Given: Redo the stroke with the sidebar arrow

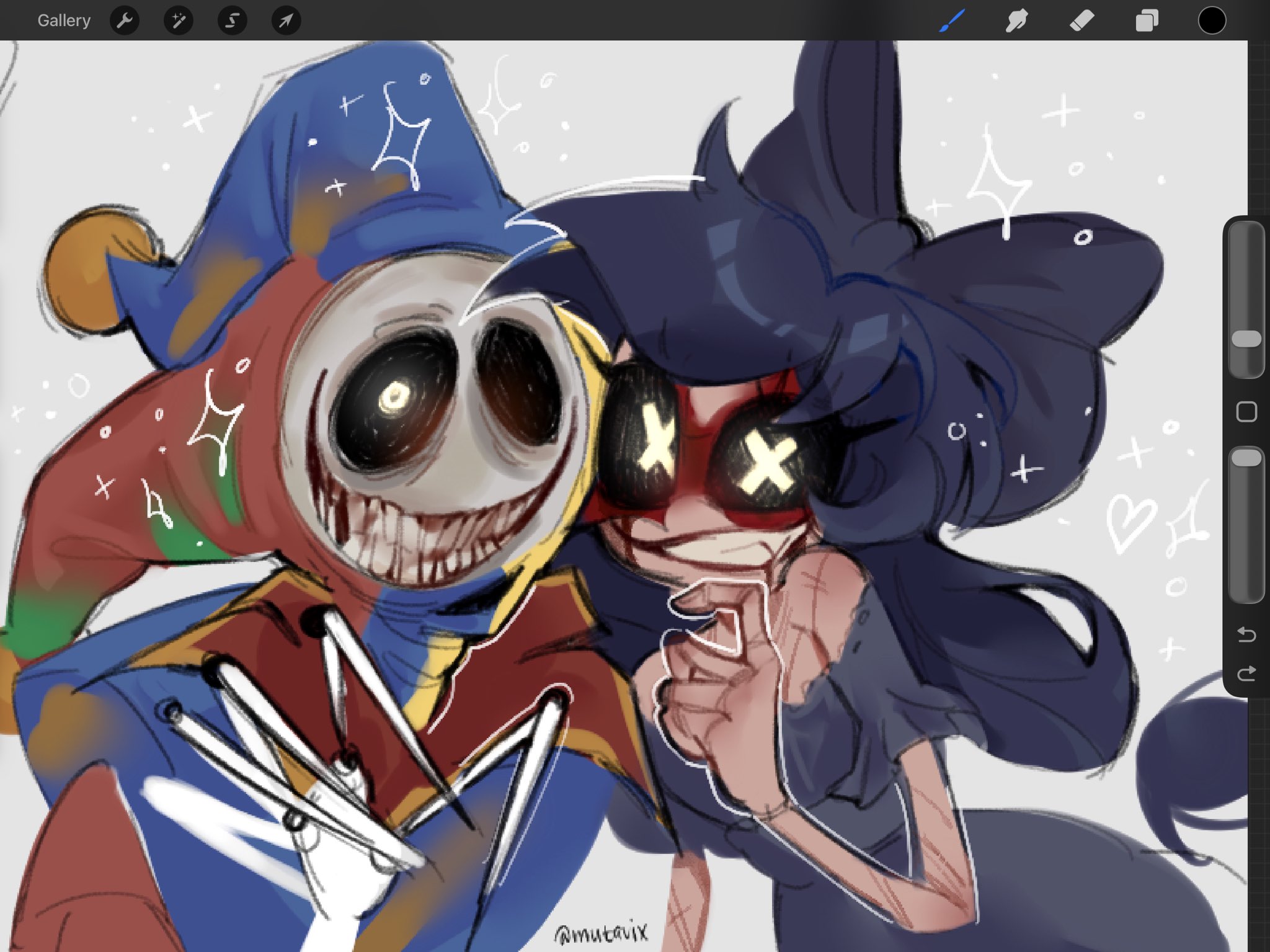Looking at the screenshot, I should point(1246,674).
